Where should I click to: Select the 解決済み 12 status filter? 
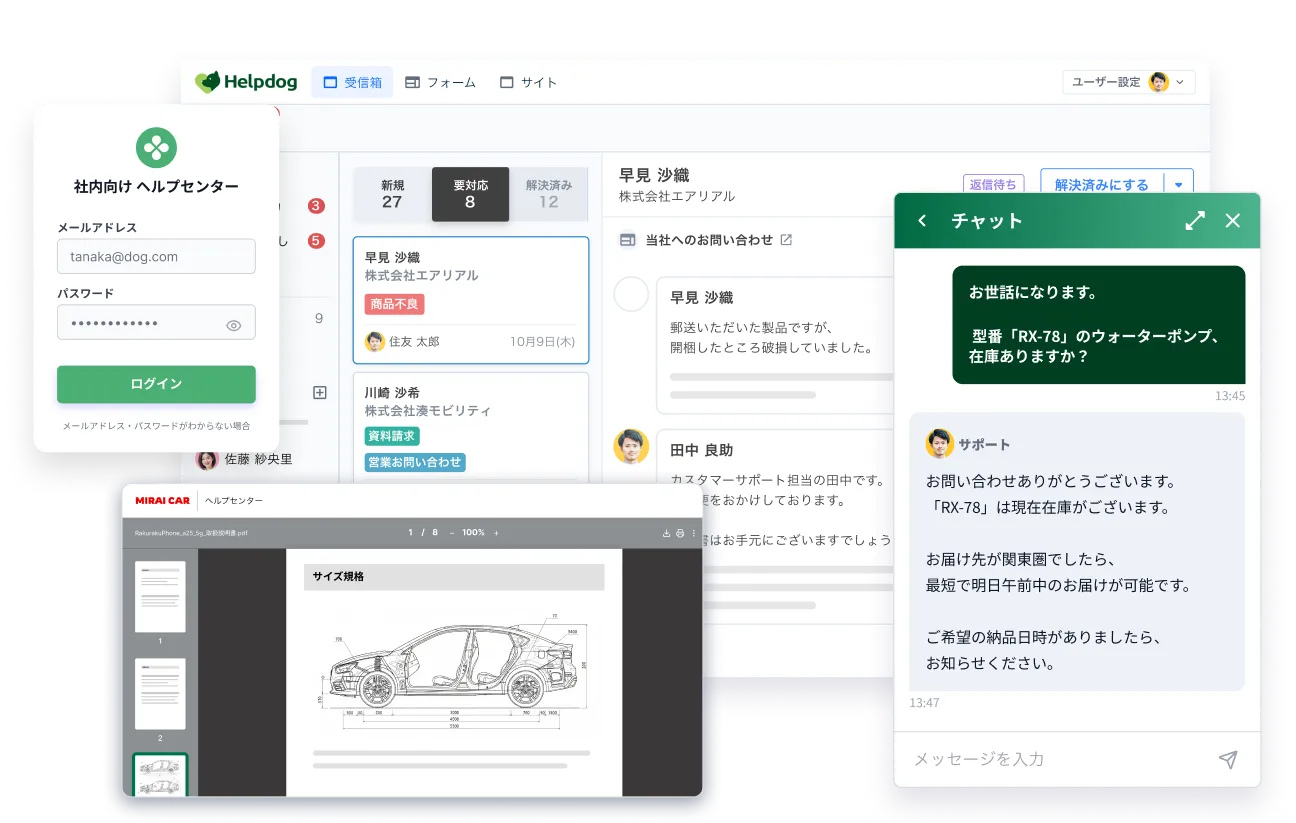[x=548, y=194]
